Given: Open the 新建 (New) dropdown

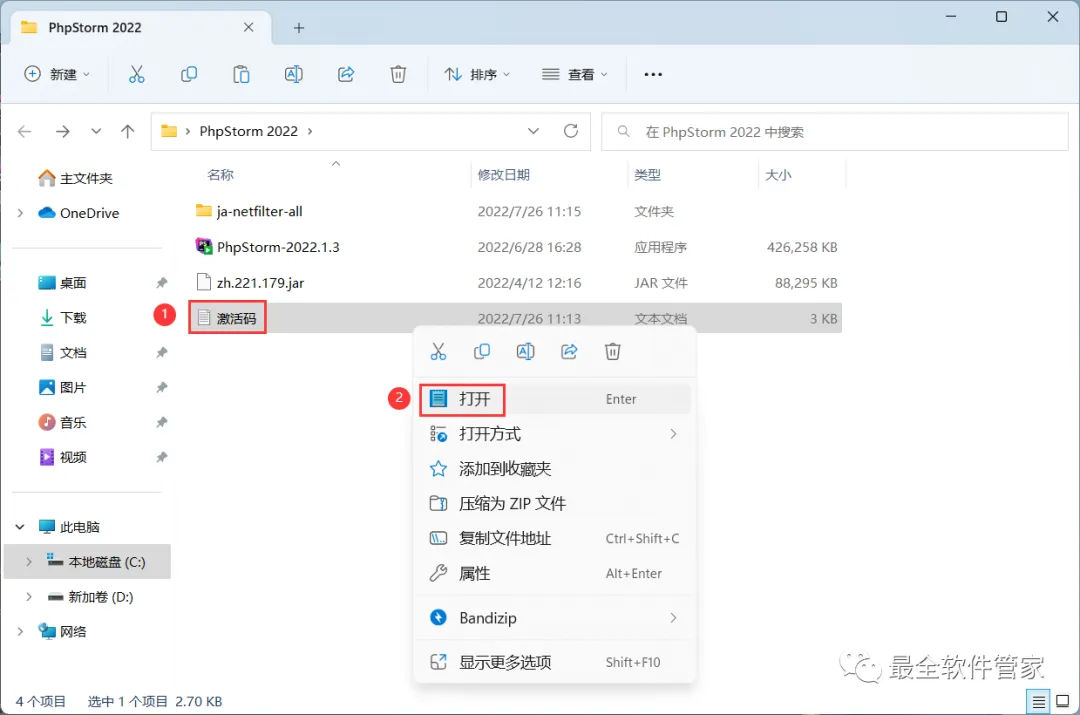Looking at the screenshot, I should (57, 74).
